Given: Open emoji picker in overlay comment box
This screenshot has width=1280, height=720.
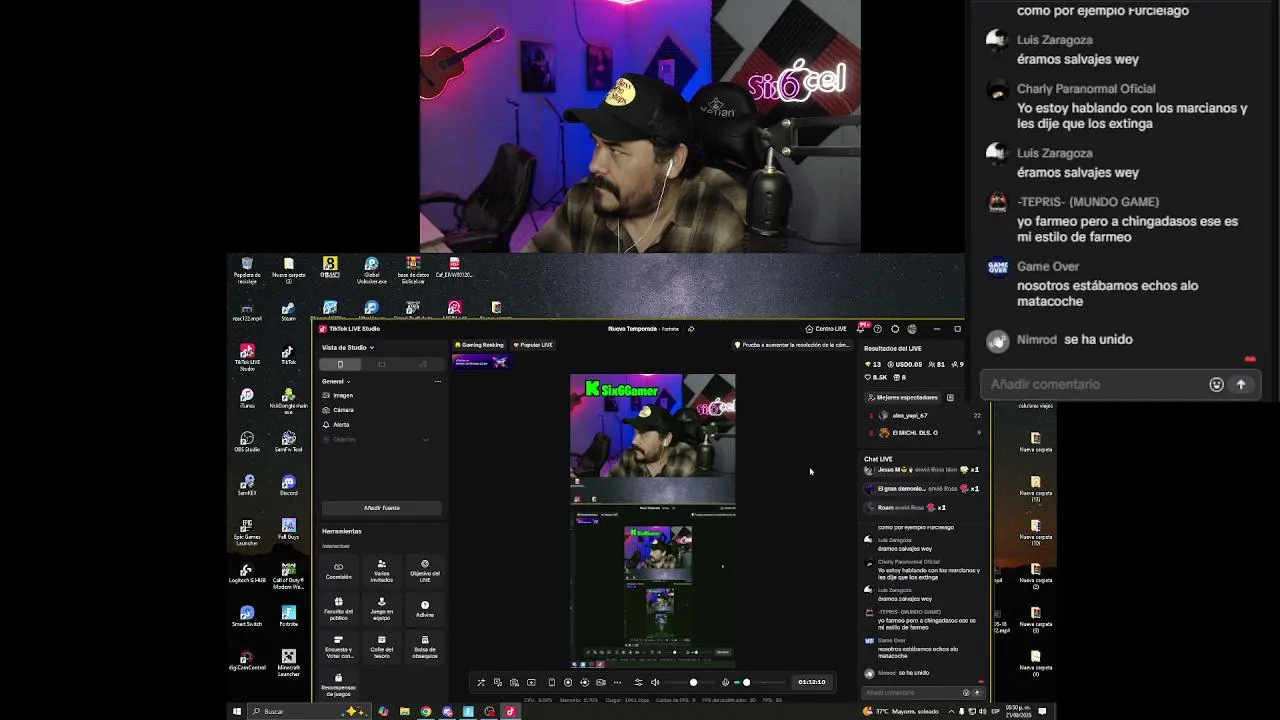Looking at the screenshot, I should 1217,384.
